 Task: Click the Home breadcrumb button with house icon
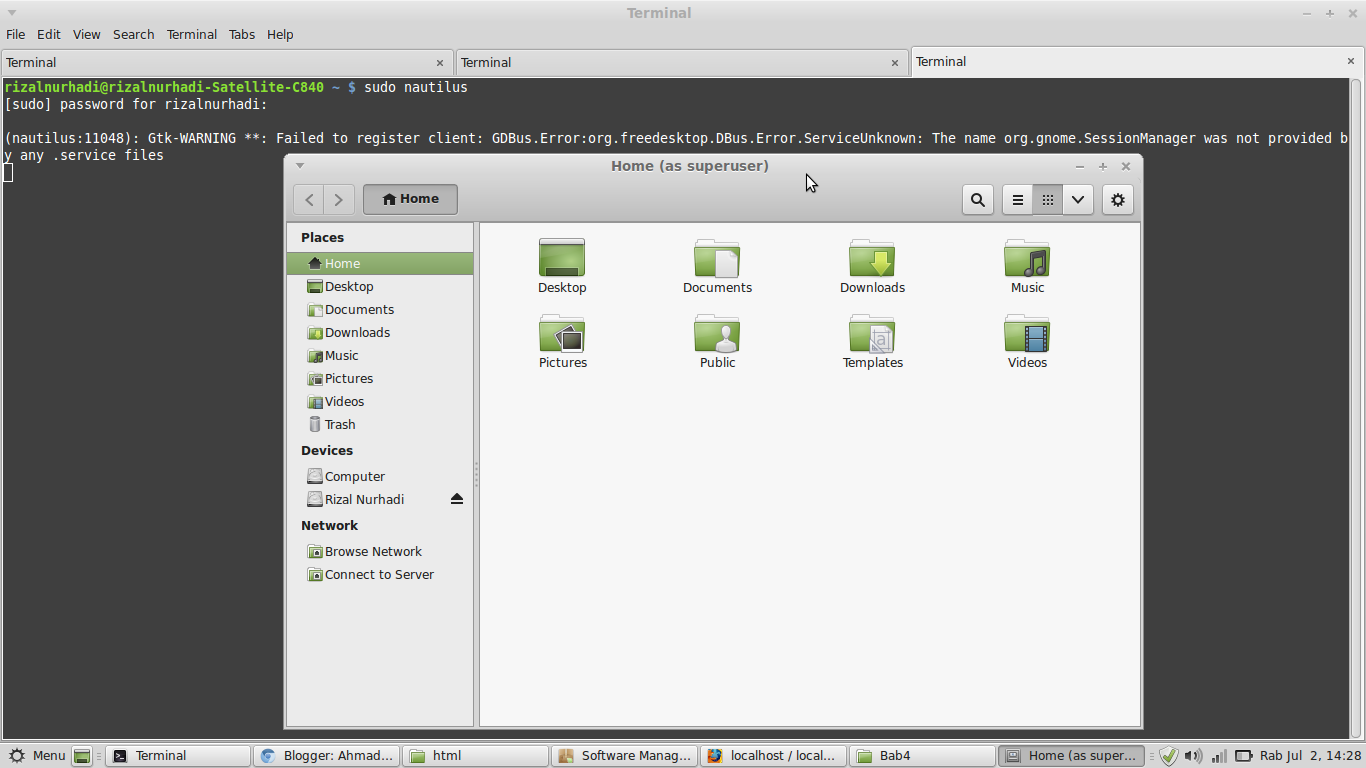[x=409, y=199]
